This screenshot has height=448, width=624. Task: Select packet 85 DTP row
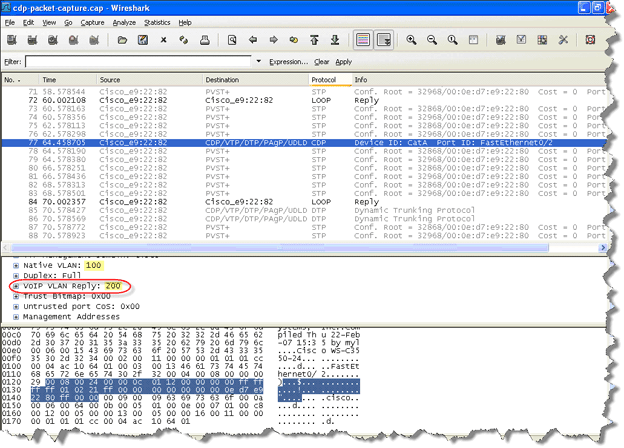coord(304,210)
